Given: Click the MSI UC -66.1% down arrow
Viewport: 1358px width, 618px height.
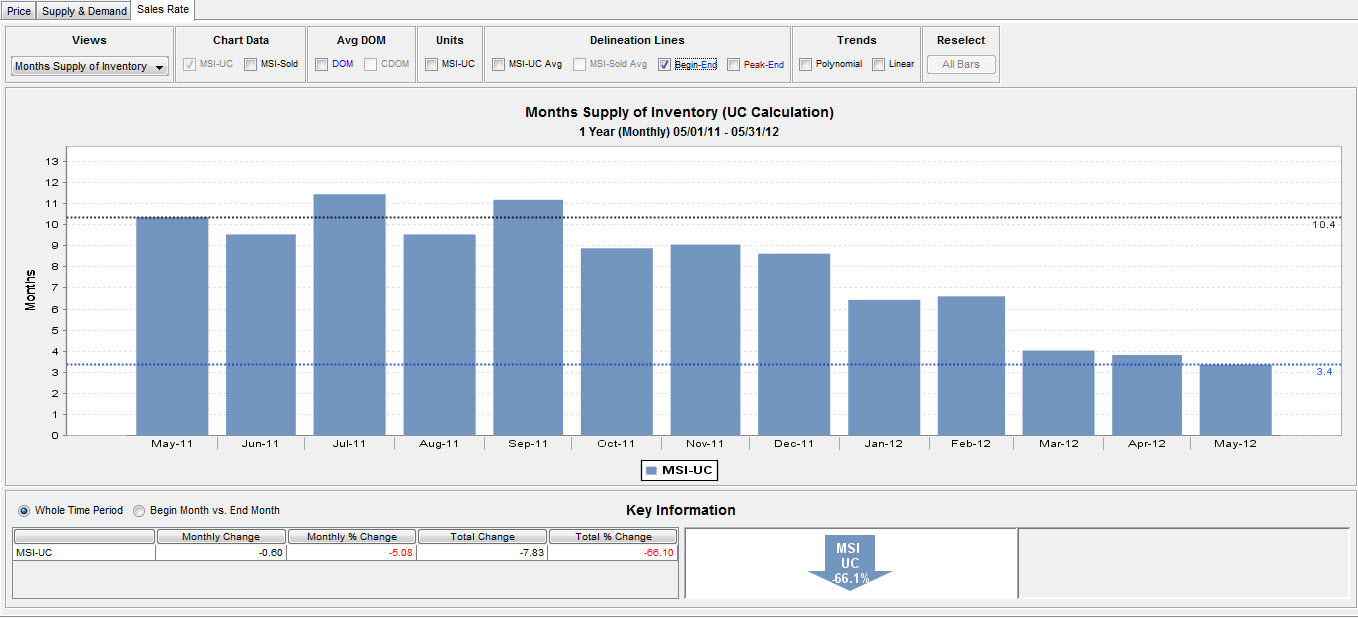Looking at the screenshot, I should (849, 562).
